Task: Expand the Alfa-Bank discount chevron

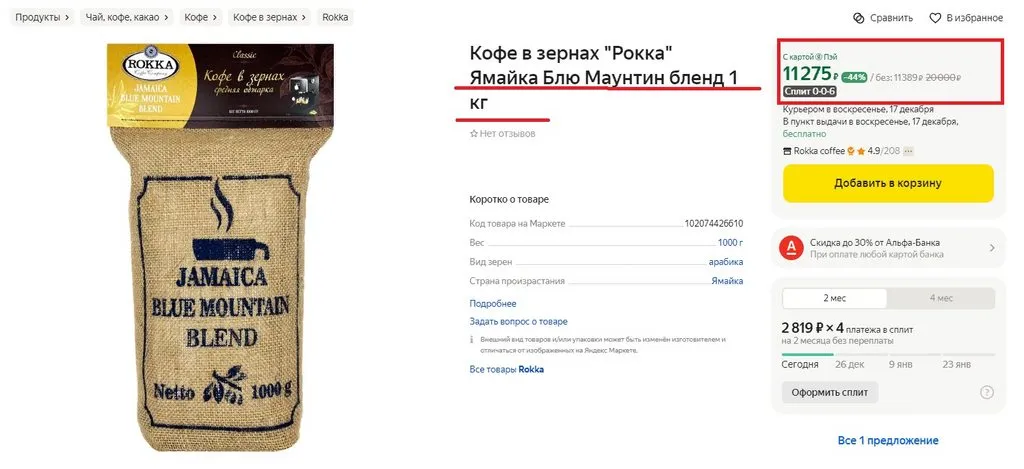Action: 992,248
